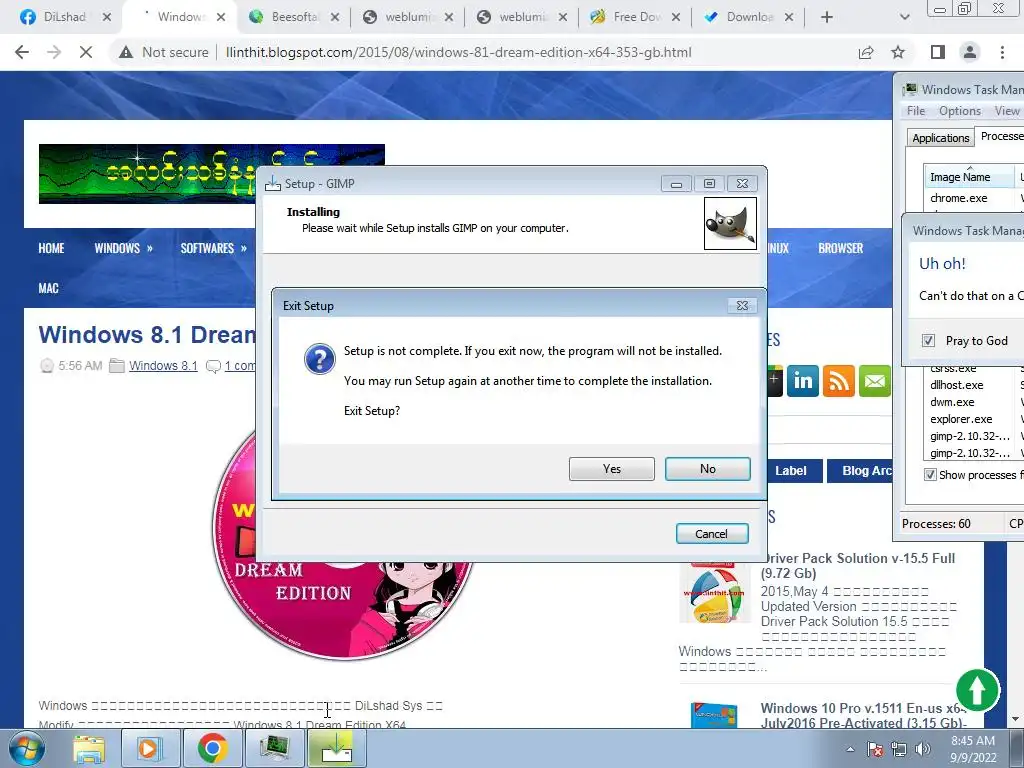Click Task Manager taskbar icon

pos(275,748)
